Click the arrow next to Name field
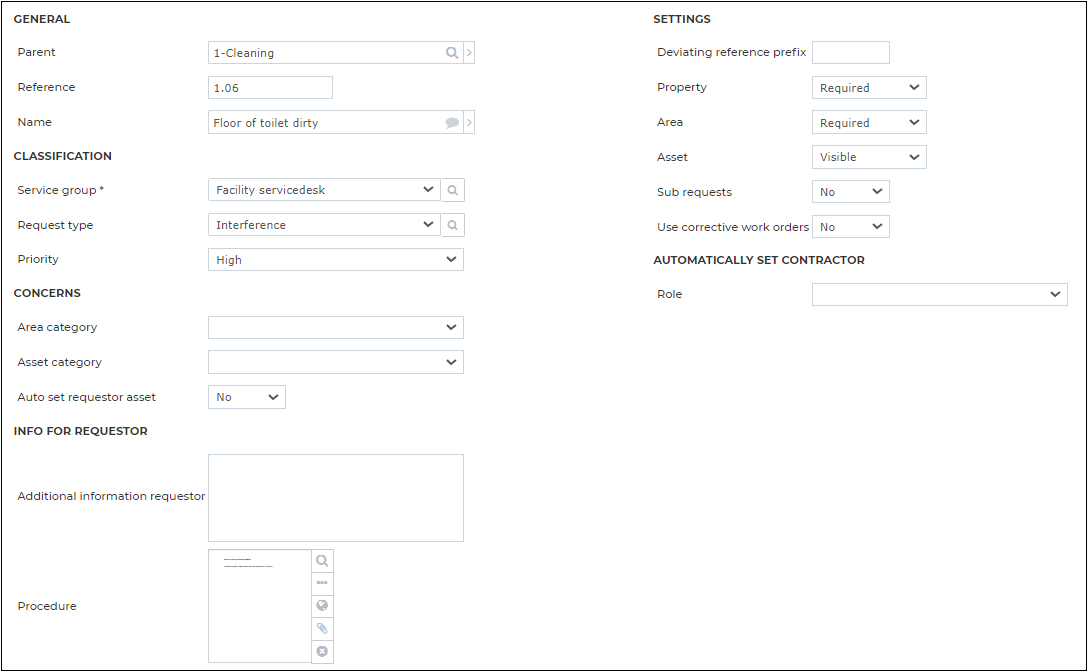Image resolution: width=1088 pixels, height=672 pixels. tap(470, 123)
